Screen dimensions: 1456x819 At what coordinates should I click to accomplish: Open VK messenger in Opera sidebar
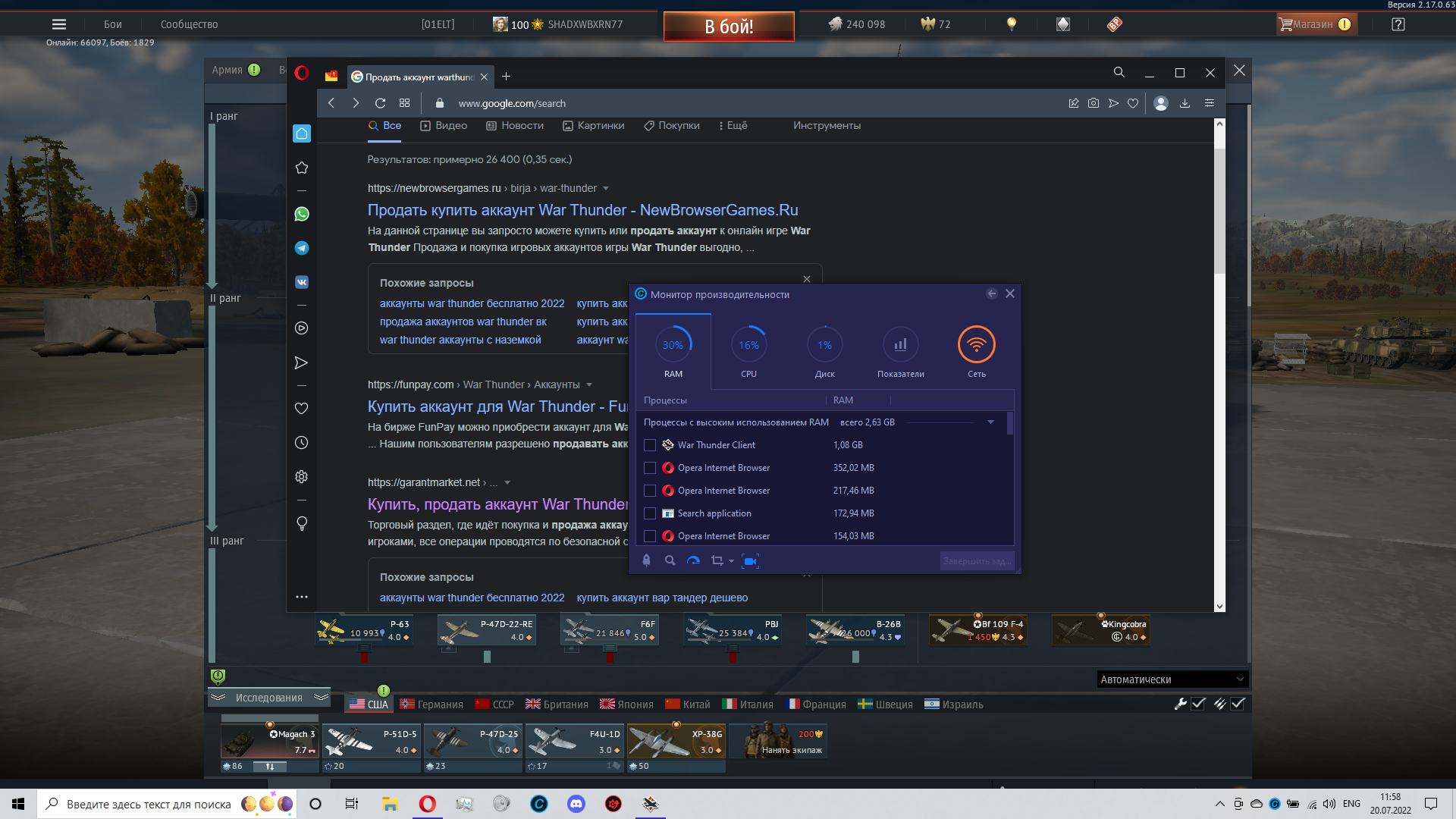(x=302, y=282)
